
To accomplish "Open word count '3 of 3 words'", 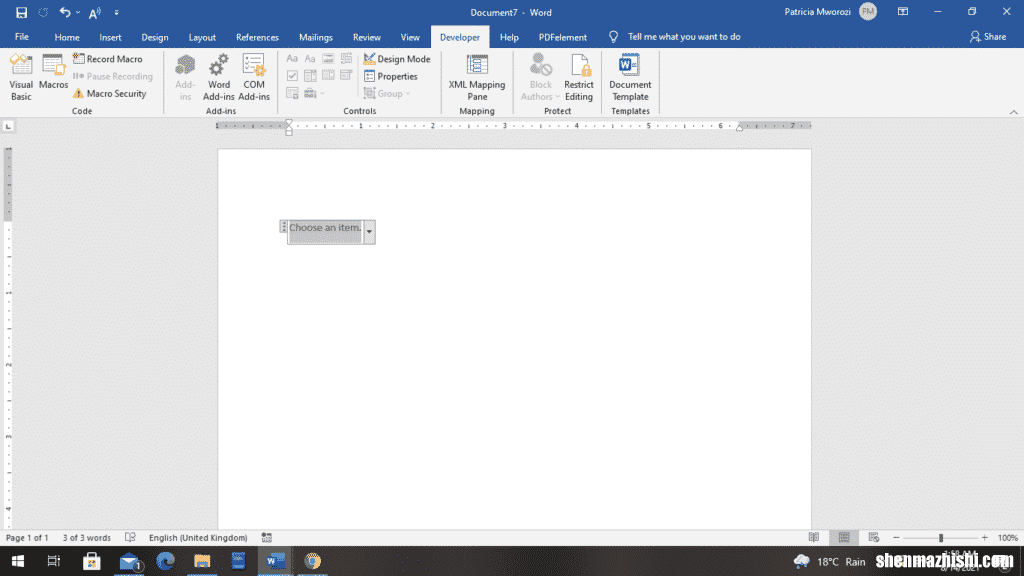I will point(87,537).
